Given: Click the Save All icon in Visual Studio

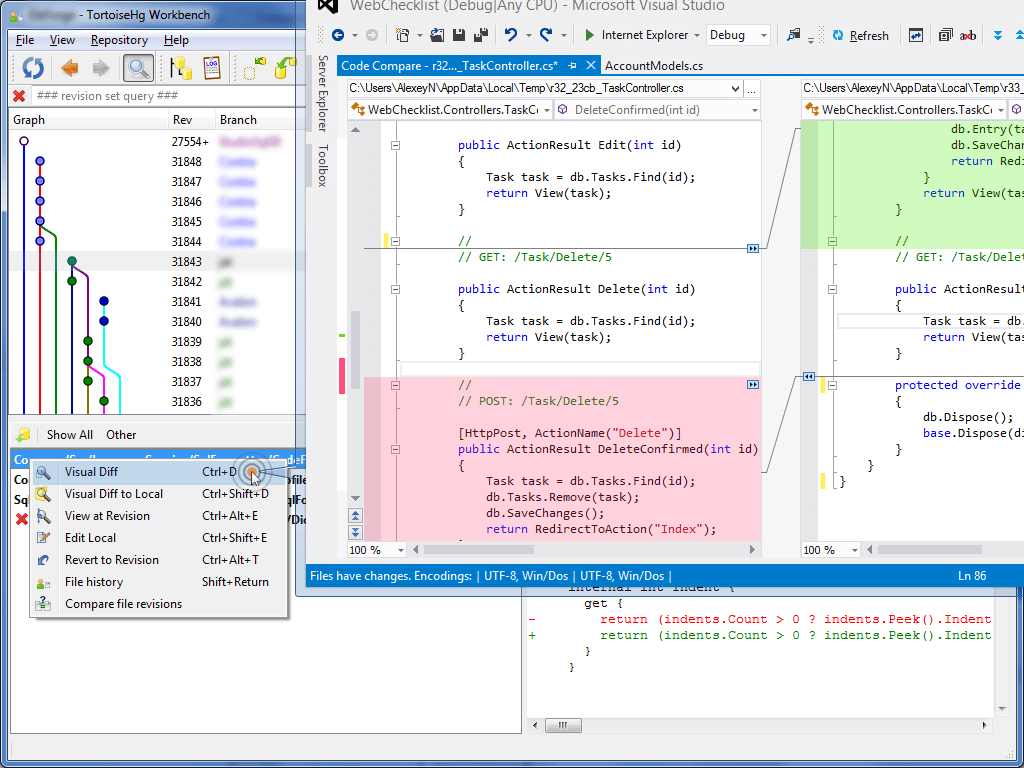Looking at the screenshot, I should pos(481,35).
